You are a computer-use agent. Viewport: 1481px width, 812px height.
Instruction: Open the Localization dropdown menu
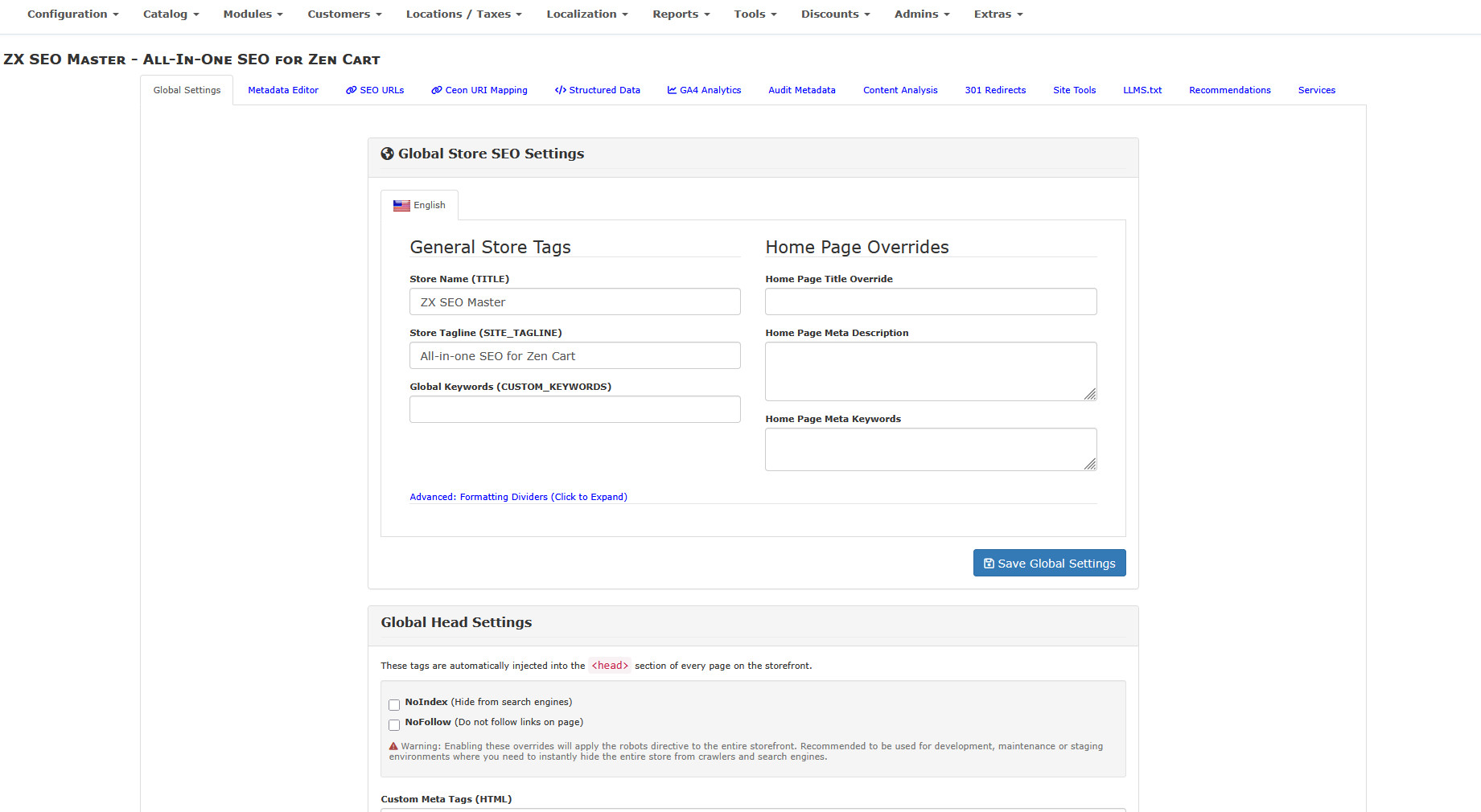(x=587, y=14)
